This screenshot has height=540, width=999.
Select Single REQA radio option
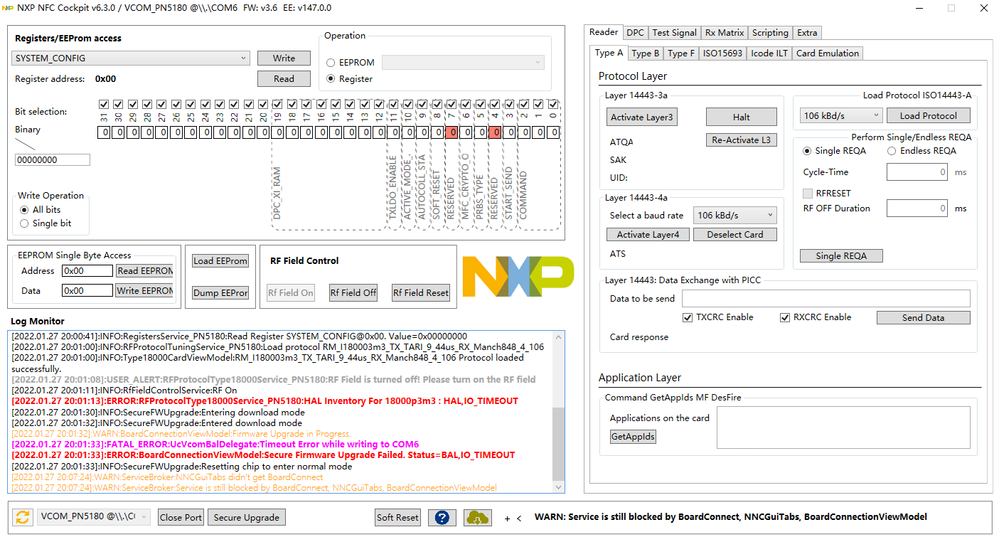coord(807,151)
